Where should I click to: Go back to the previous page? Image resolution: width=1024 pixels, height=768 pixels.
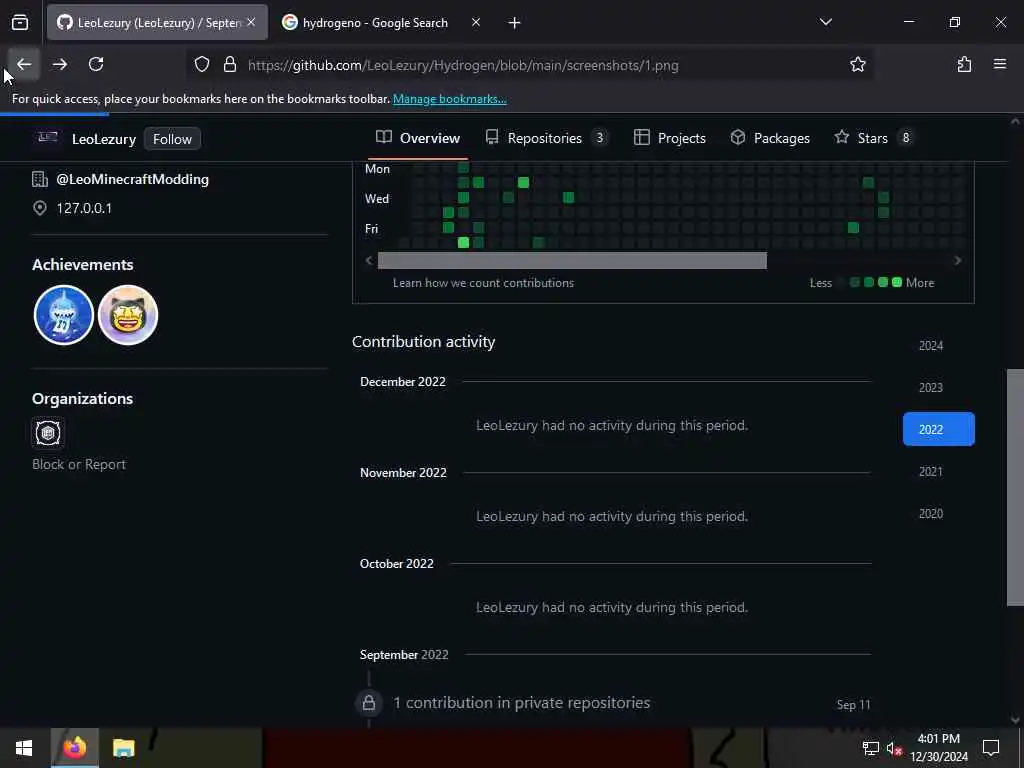pyautogui.click(x=24, y=64)
